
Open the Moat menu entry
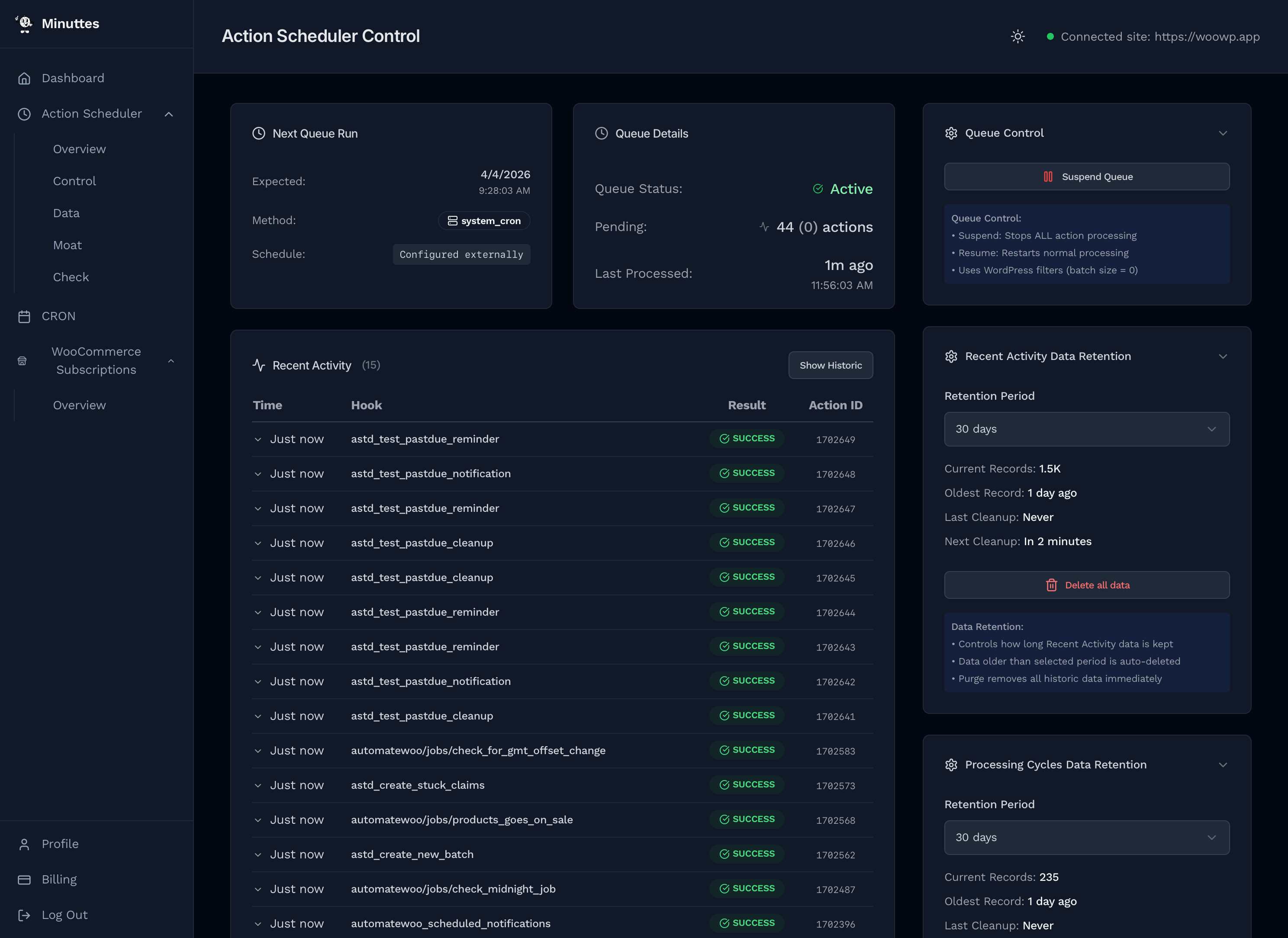[x=67, y=245]
